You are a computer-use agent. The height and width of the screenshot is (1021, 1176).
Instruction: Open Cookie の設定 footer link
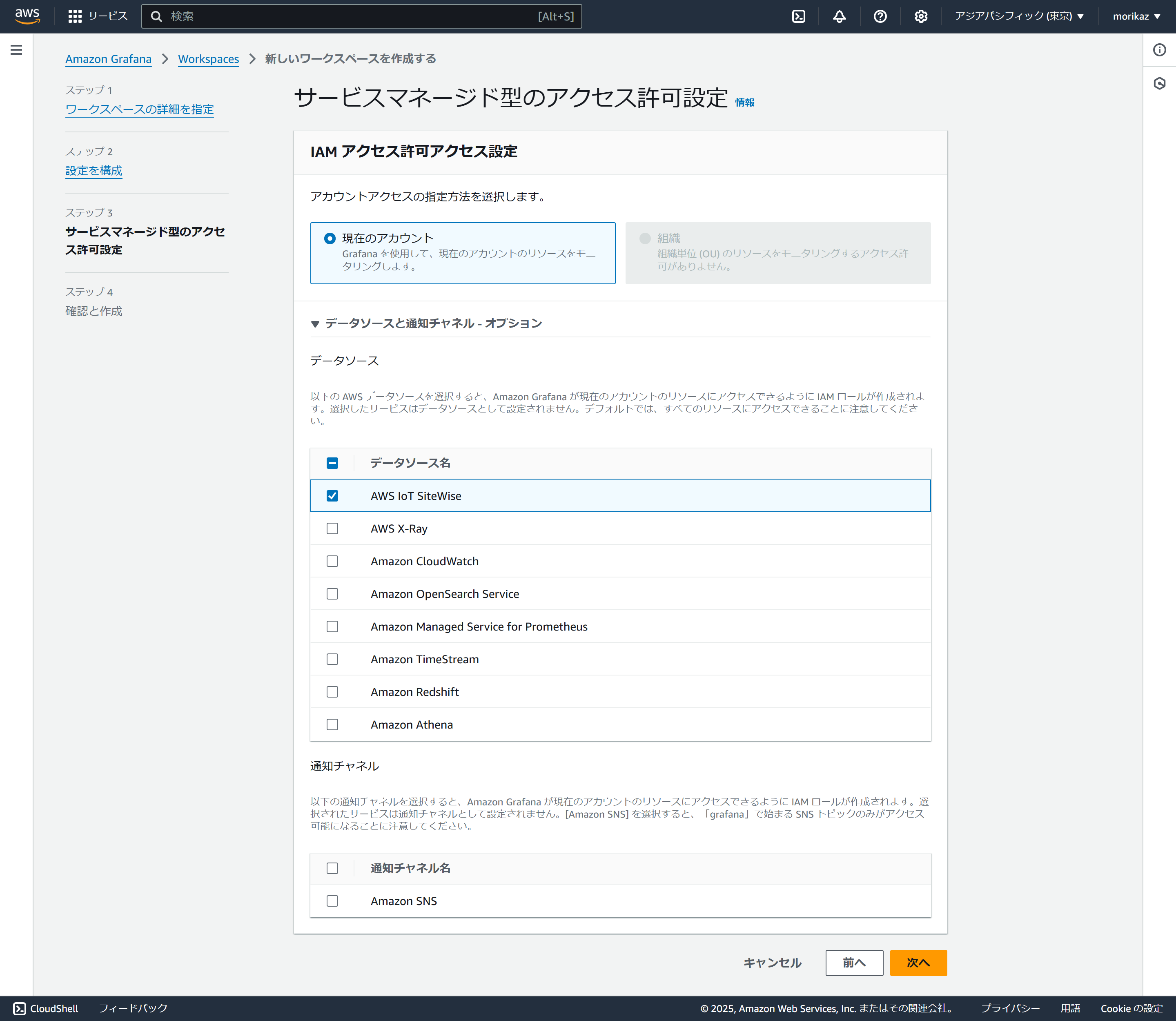click(1131, 1008)
